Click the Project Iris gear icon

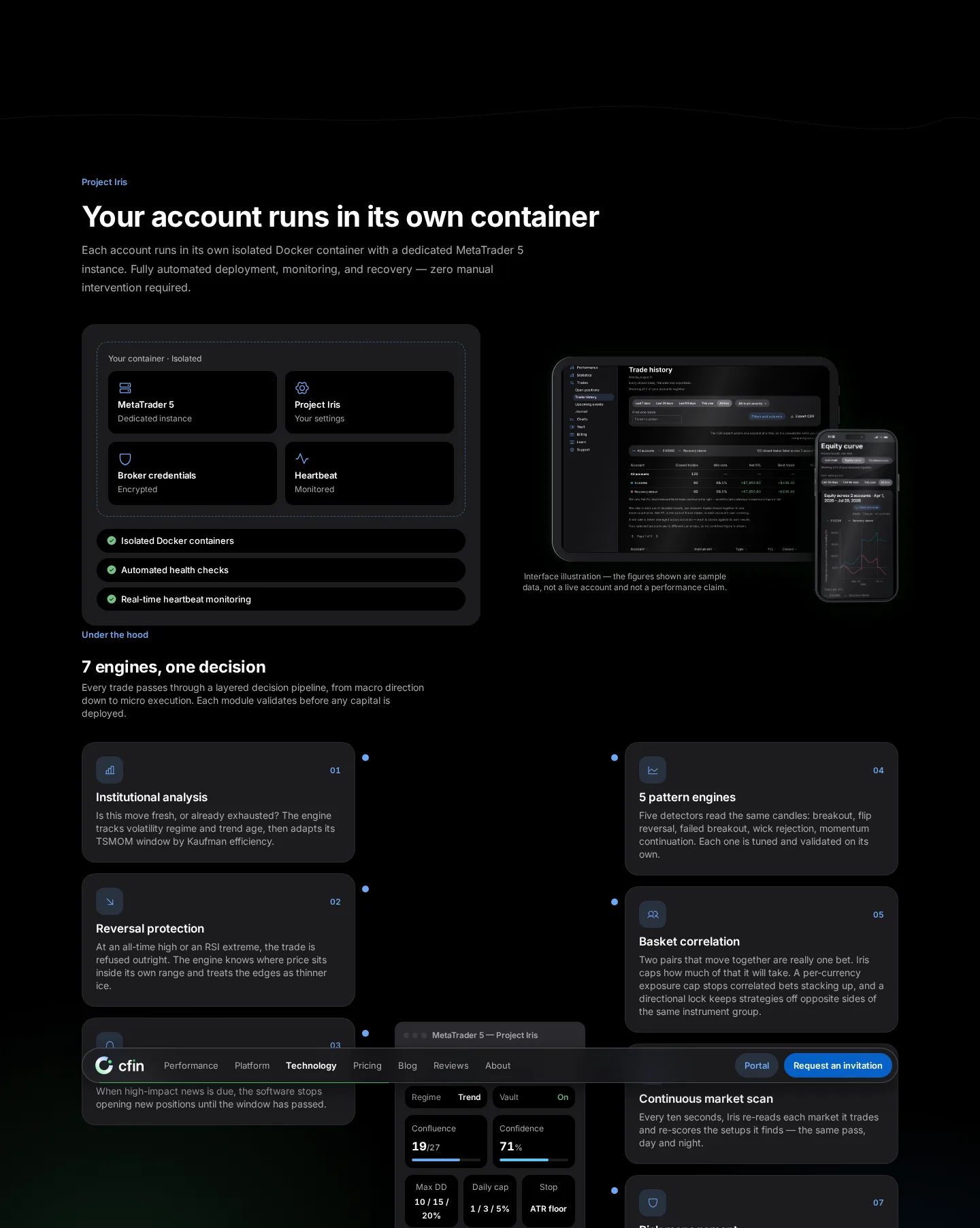point(302,388)
